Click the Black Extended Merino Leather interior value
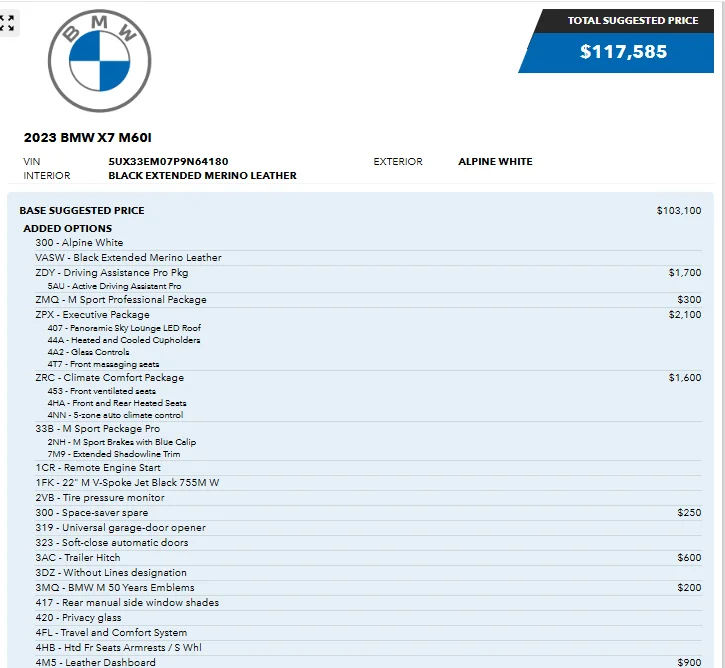Viewport: 725px width, 668px height. pos(203,176)
